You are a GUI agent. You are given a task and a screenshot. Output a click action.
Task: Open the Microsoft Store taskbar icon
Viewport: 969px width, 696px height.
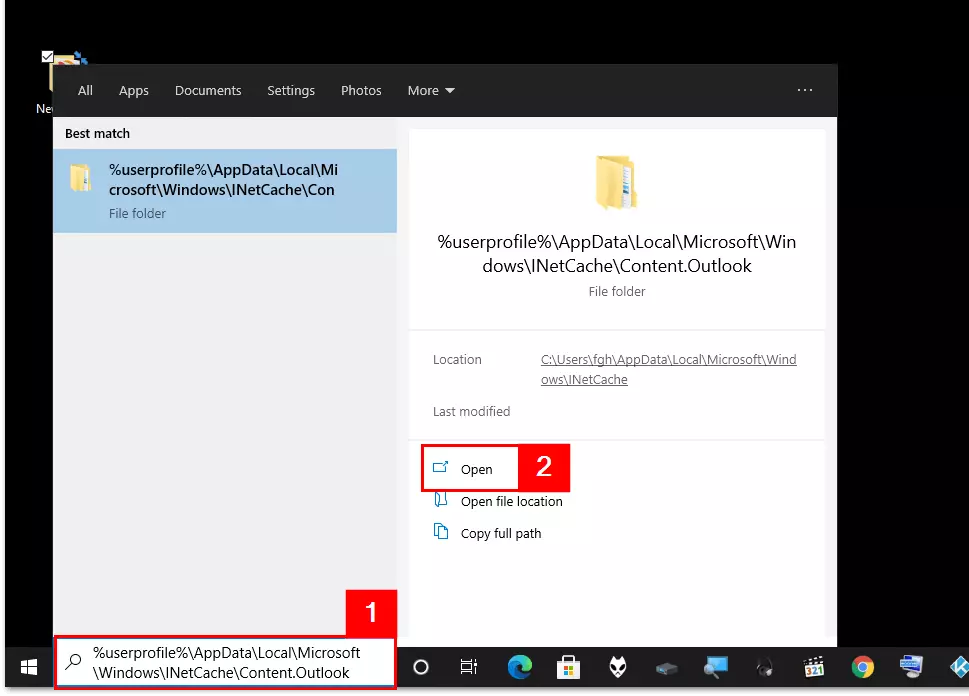pyautogui.click(x=568, y=666)
